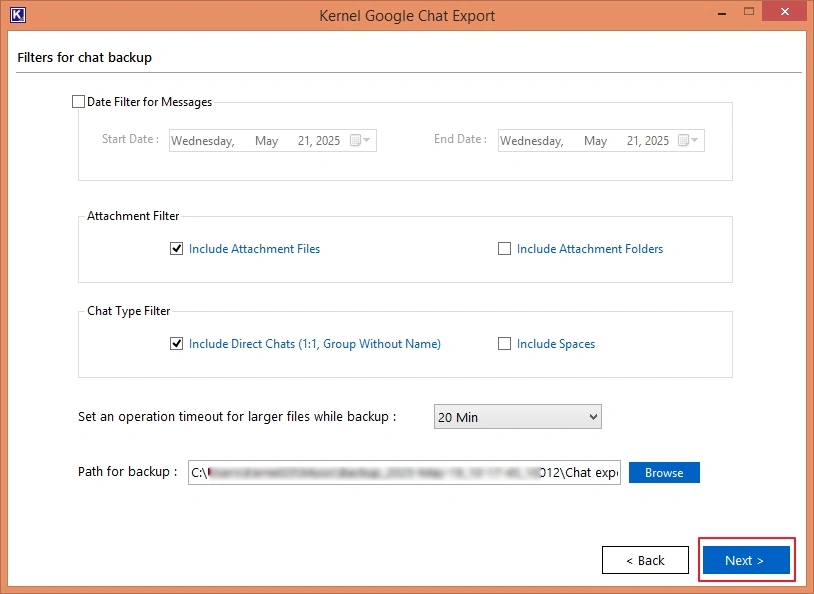The width and height of the screenshot is (814, 594).
Task: Minimize the Kernel Google Chat Export window
Action: (x=722, y=12)
